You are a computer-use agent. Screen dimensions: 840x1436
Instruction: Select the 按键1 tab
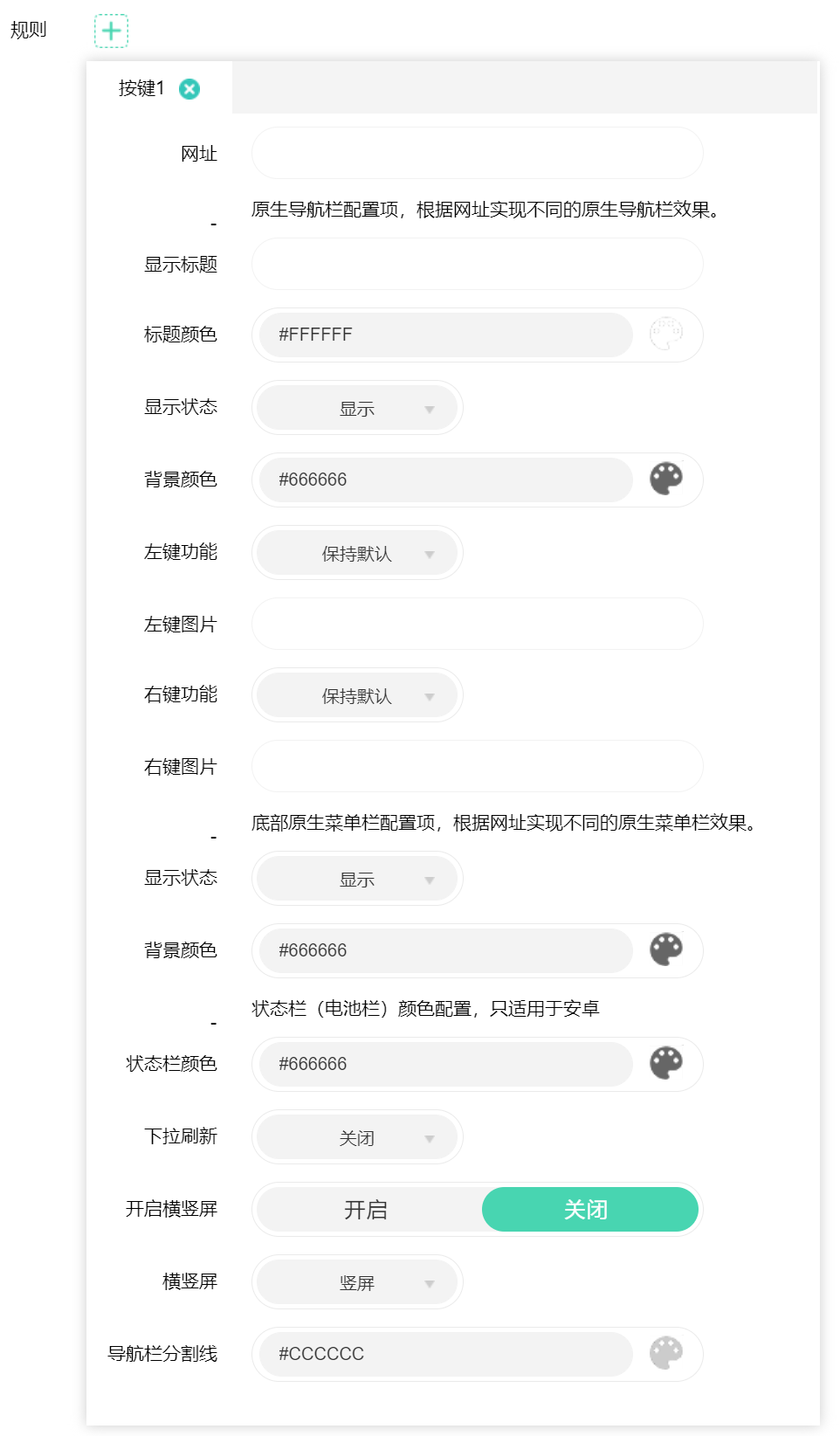141,88
